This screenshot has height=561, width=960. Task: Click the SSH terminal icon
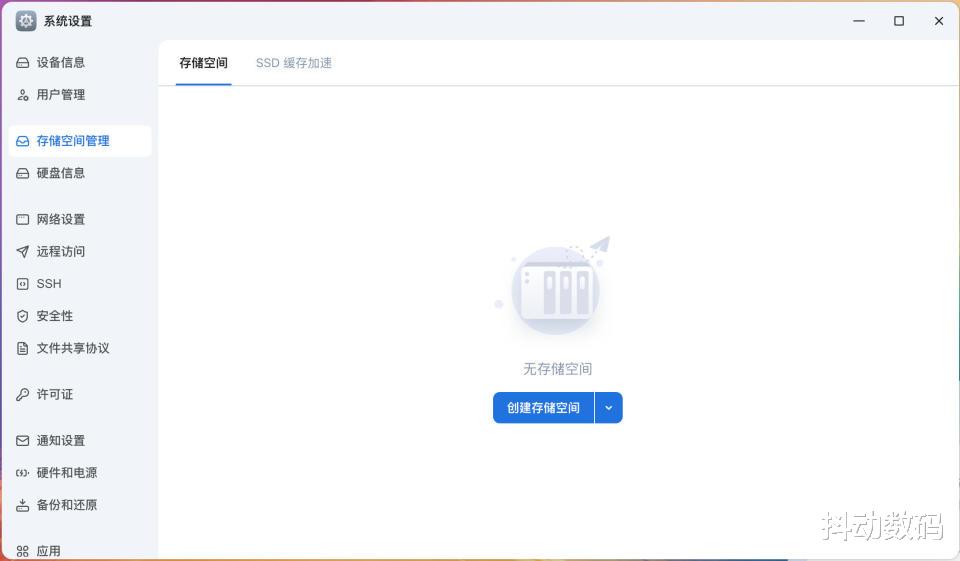(x=23, y=284)
